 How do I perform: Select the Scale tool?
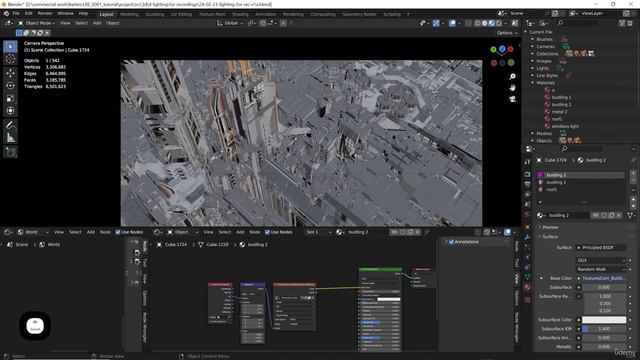click(x=11, y=98)
